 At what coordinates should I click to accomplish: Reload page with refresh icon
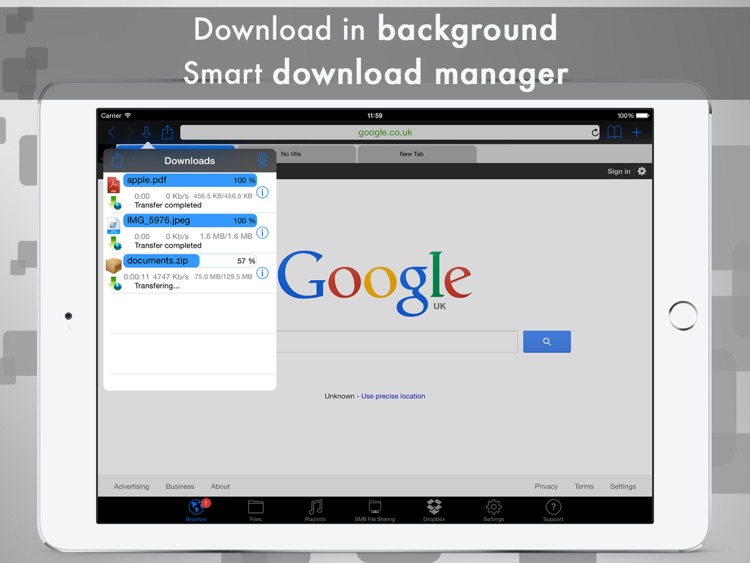[595, 132]
